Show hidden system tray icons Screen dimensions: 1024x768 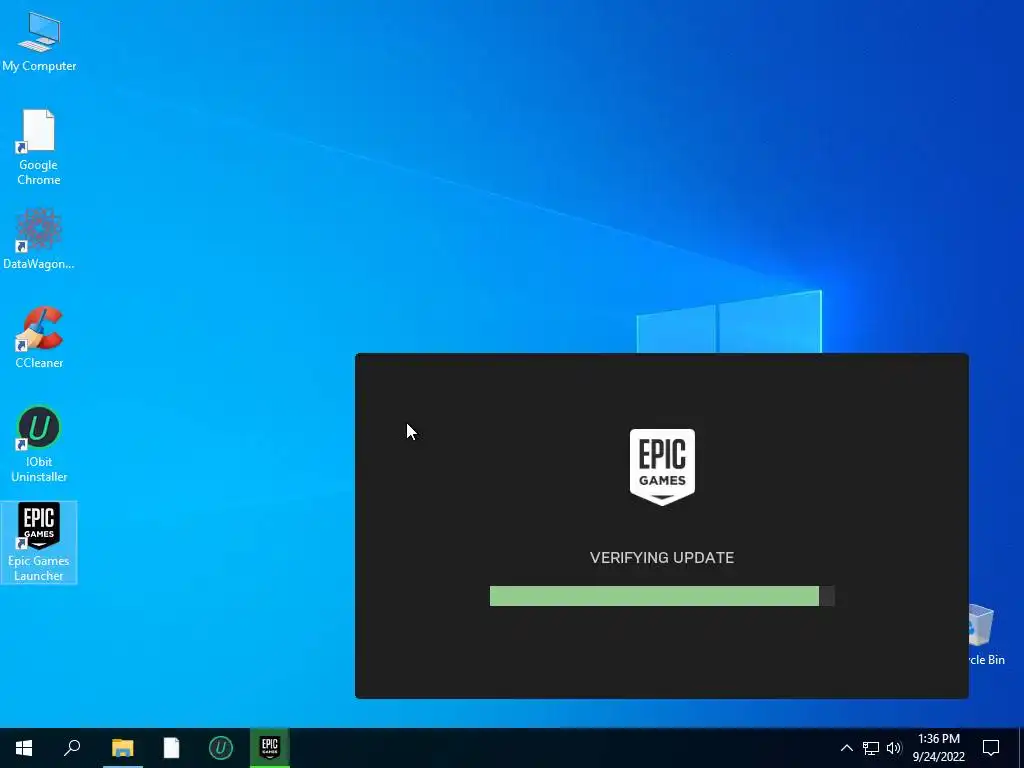(x=846, y=748)
